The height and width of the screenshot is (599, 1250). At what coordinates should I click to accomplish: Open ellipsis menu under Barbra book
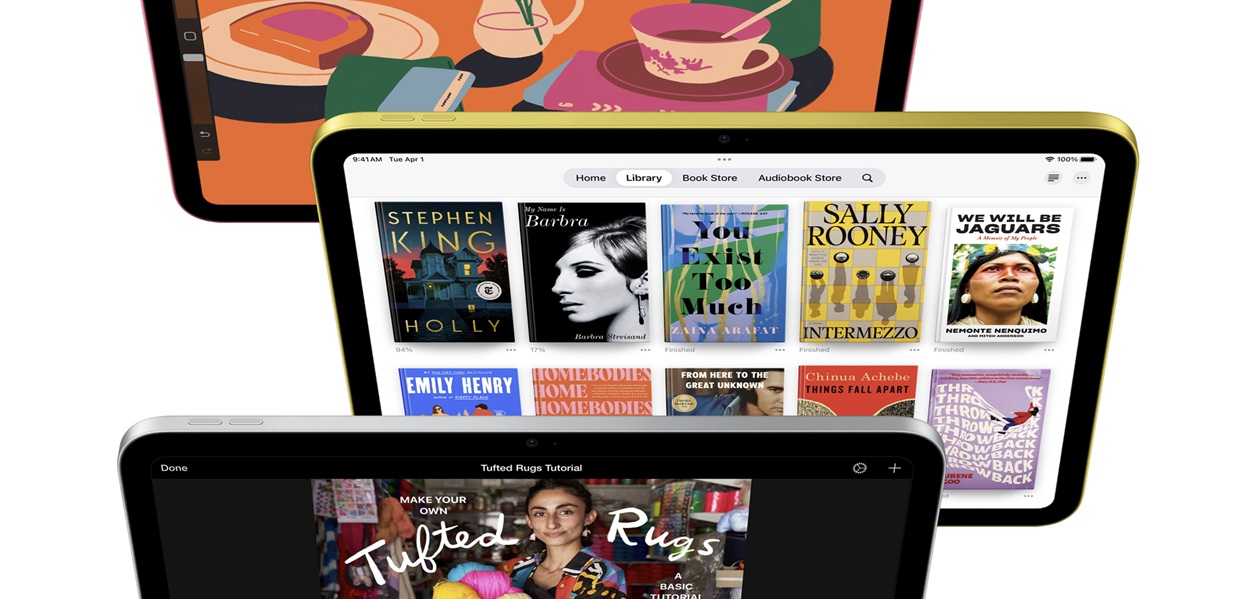(x=645, y=350)
